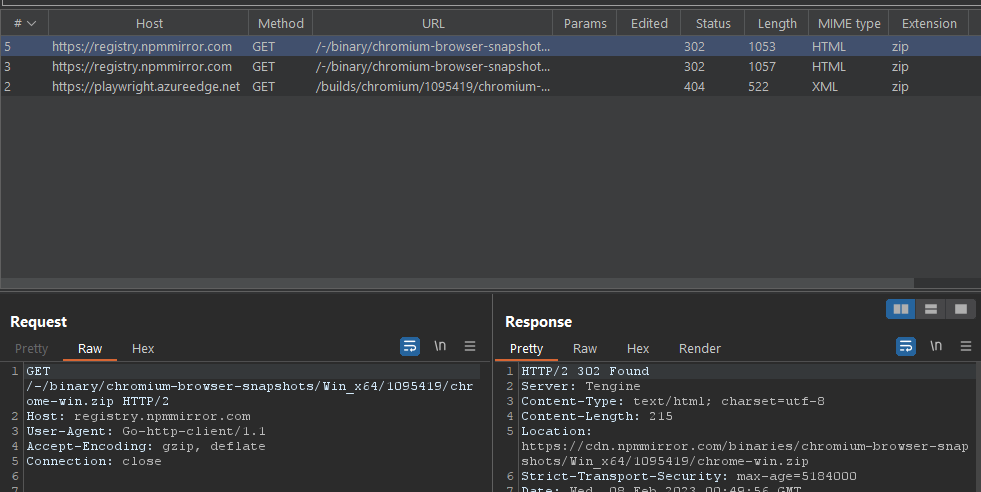Toggle line wrap icon in Request panel
981x492 pixels.
pos(410,346)
